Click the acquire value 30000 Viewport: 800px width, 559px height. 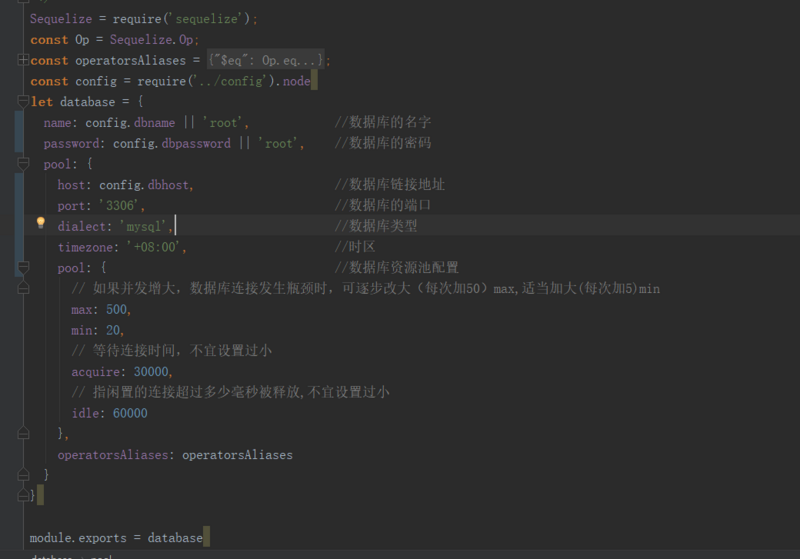point(151,372)
